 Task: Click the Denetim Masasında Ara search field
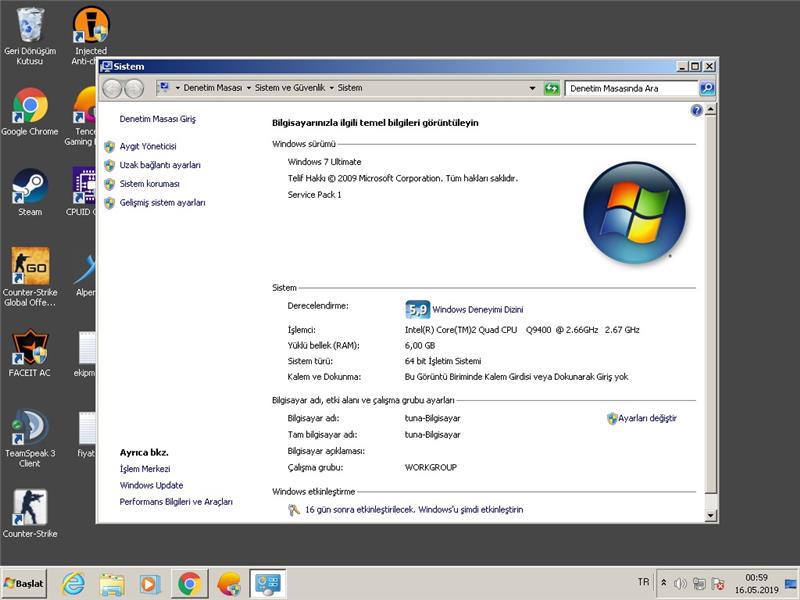[x=631, y=88]
